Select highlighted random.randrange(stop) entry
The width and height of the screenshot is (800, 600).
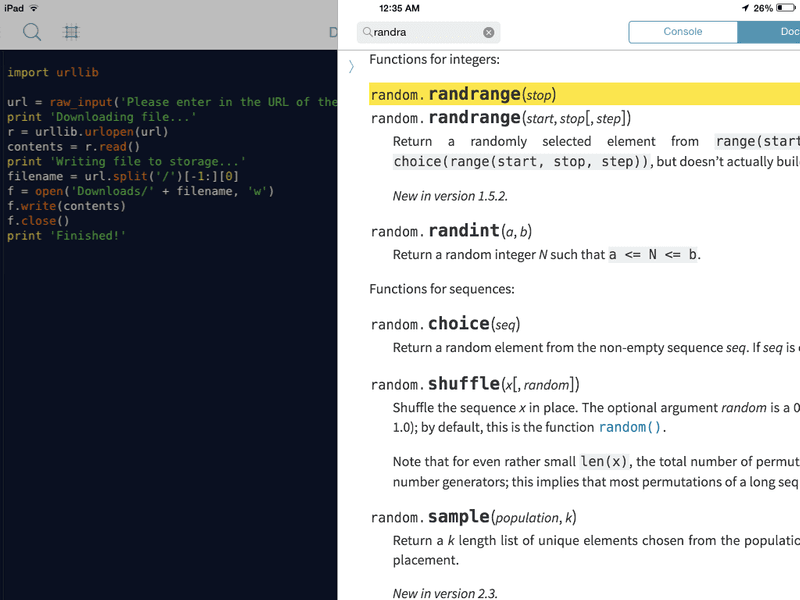coord(584,94)
